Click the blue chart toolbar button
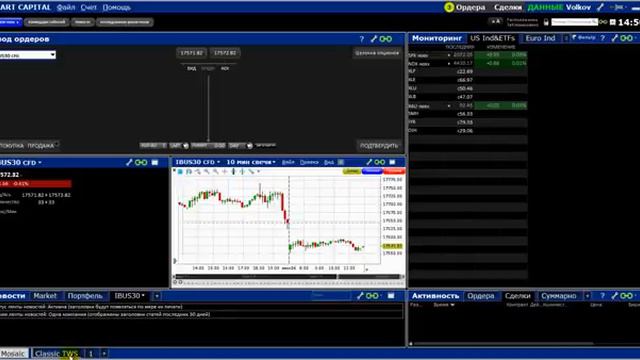Viewport: 640px width, 360px height. (372, 171)
